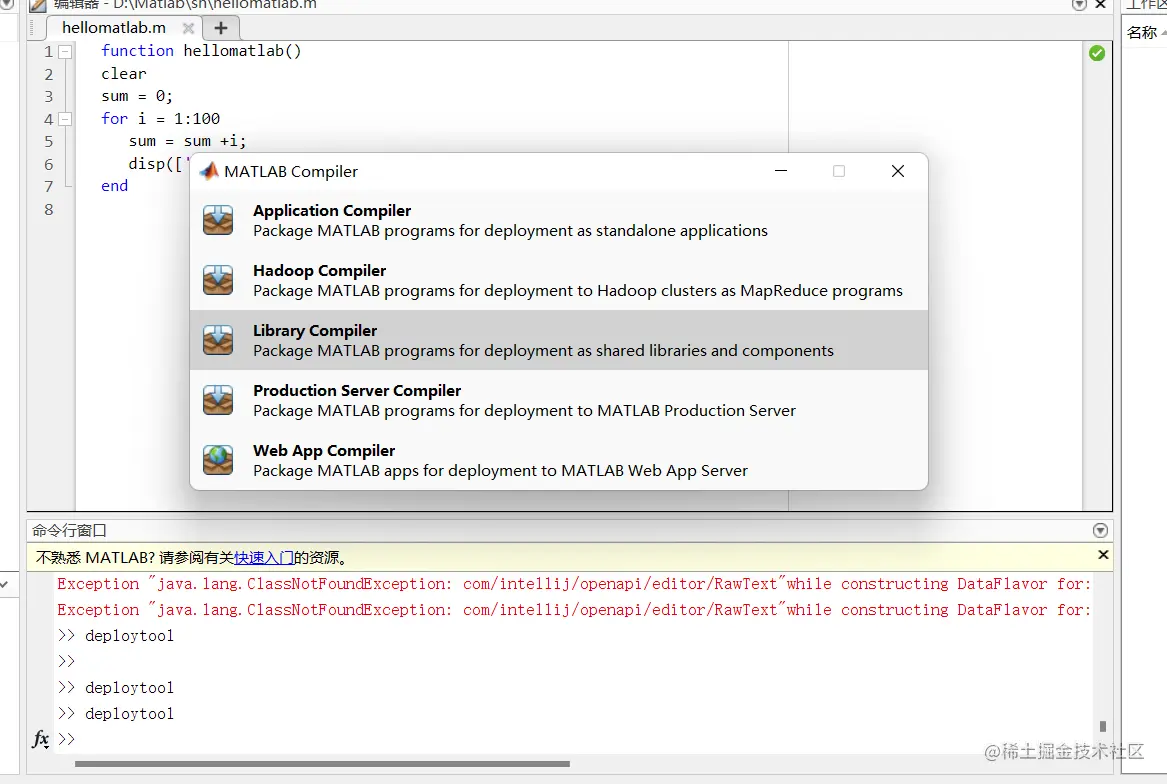Click the 'for i = 1:100' line
This screenshot has width=1167, height=784.
pos(161,118)
